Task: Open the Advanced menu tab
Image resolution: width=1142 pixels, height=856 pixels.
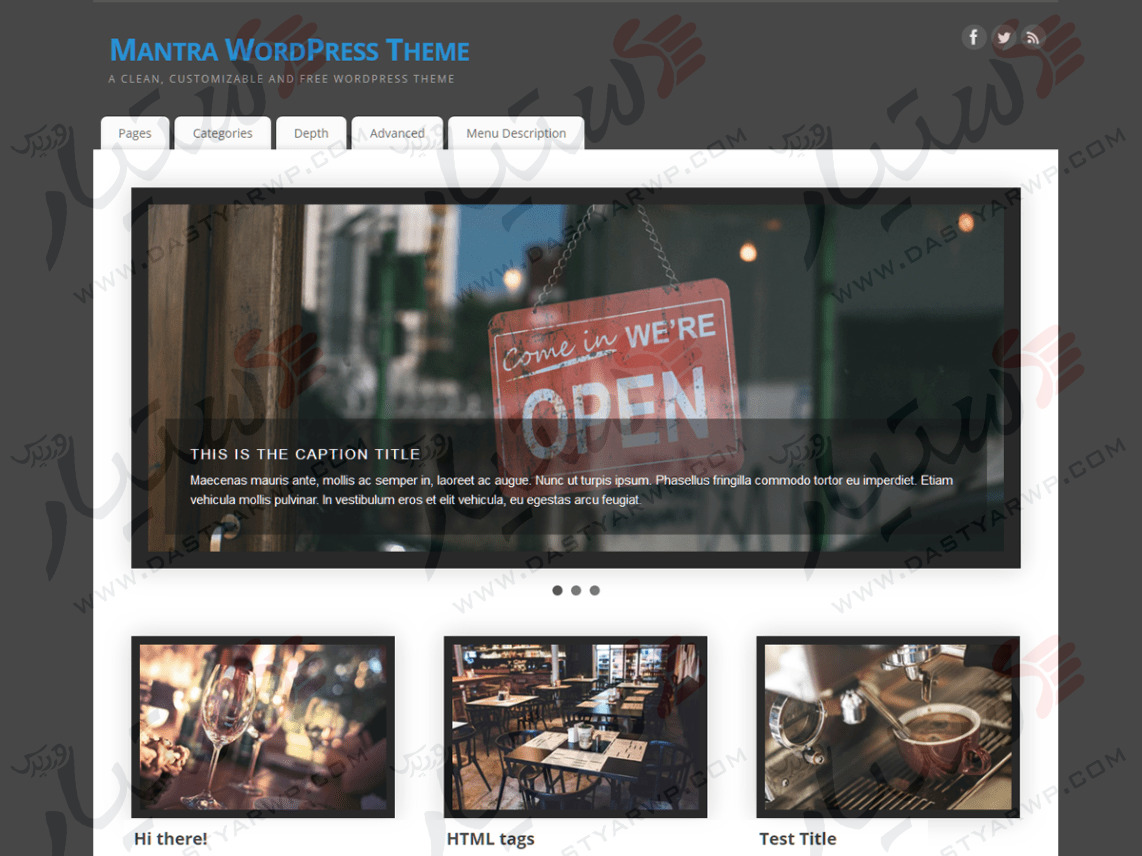Action: tap(397, 133)
